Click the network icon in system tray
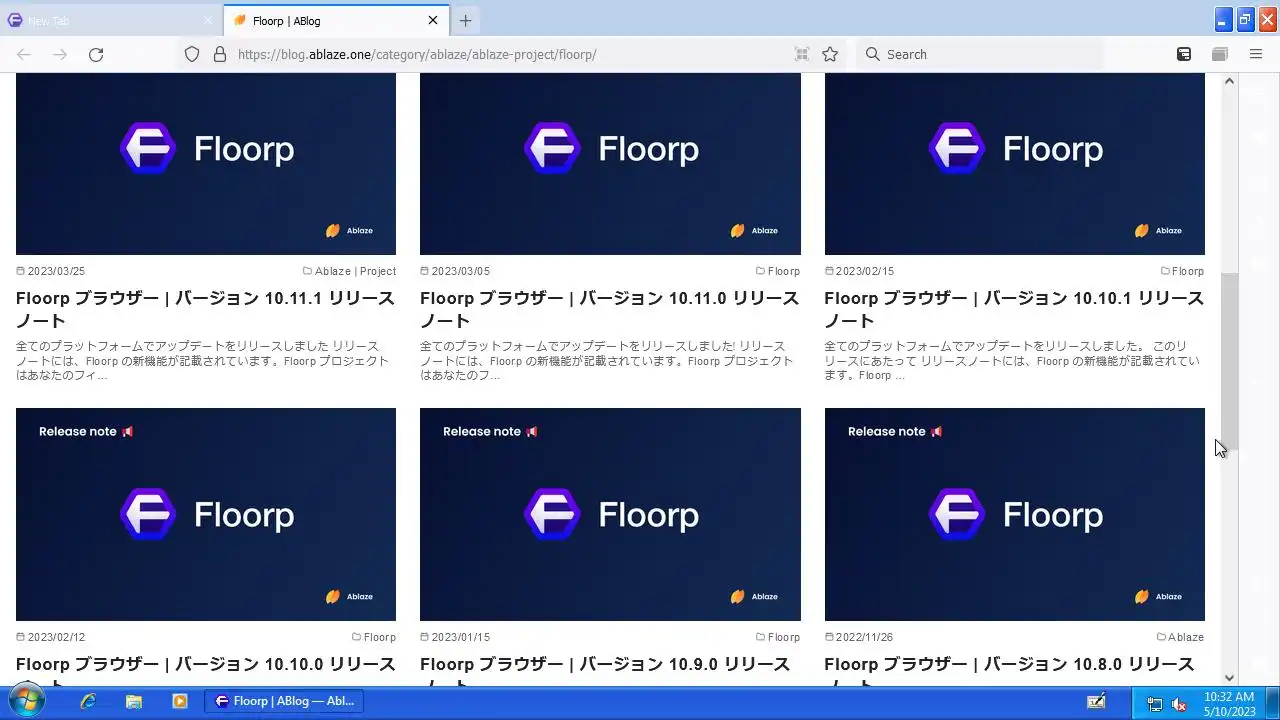 click(x=1155, y=704)
